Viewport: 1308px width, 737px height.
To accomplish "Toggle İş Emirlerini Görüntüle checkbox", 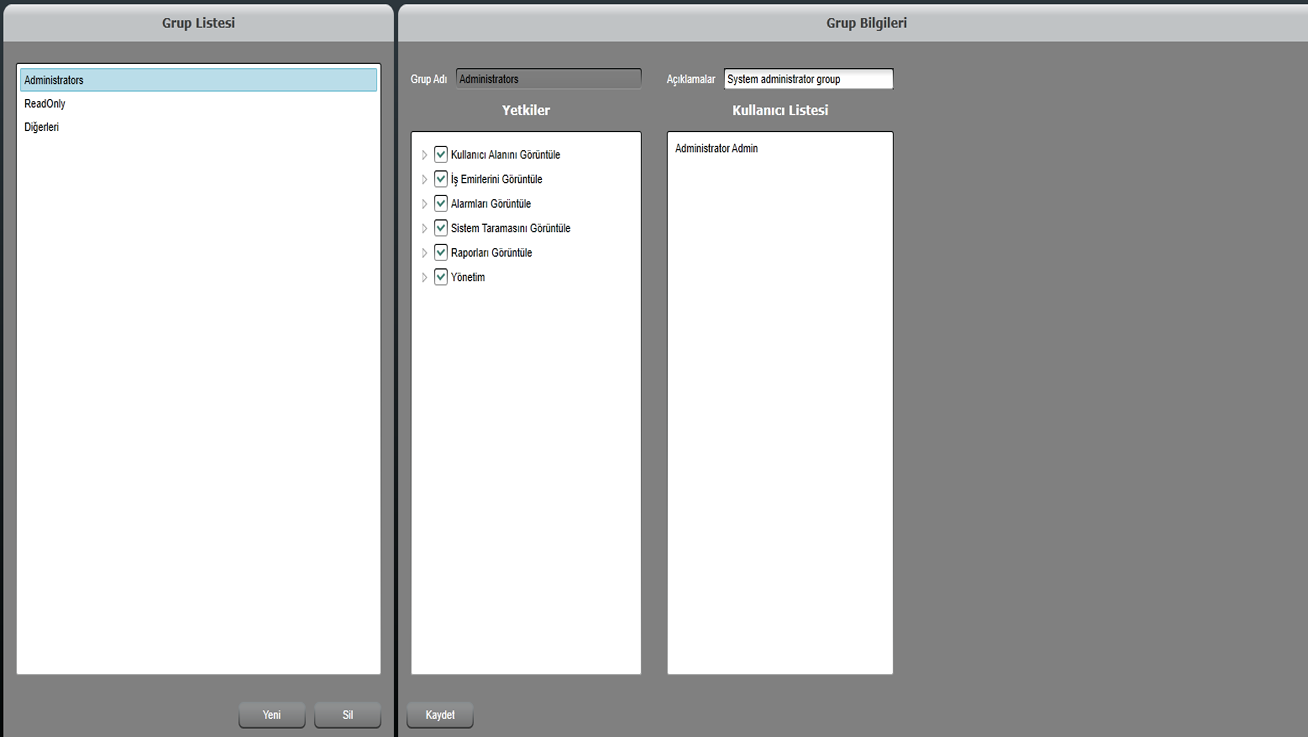I will click(x=441, y=179).
